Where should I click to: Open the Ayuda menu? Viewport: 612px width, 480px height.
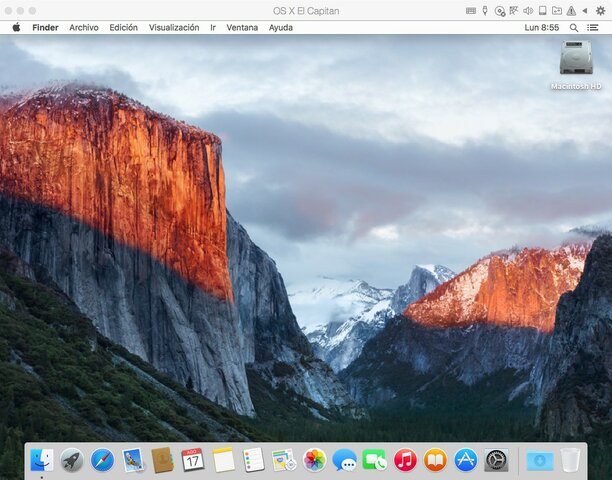(281, 28)
